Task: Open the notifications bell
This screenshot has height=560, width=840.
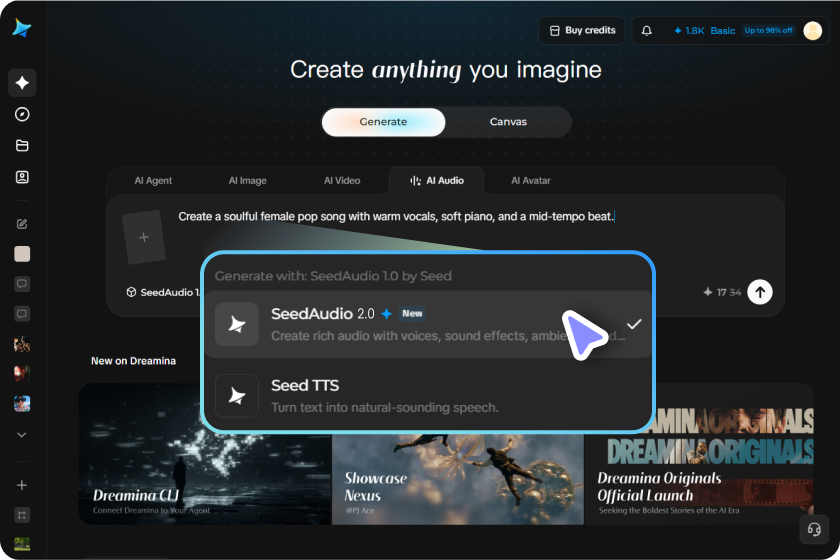Action: (647, 31)
